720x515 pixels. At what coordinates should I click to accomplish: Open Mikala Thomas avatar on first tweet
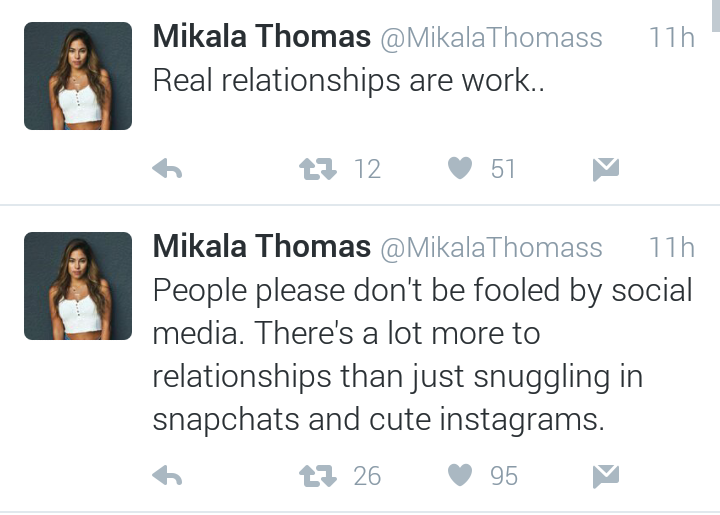[x=78, y=76]
